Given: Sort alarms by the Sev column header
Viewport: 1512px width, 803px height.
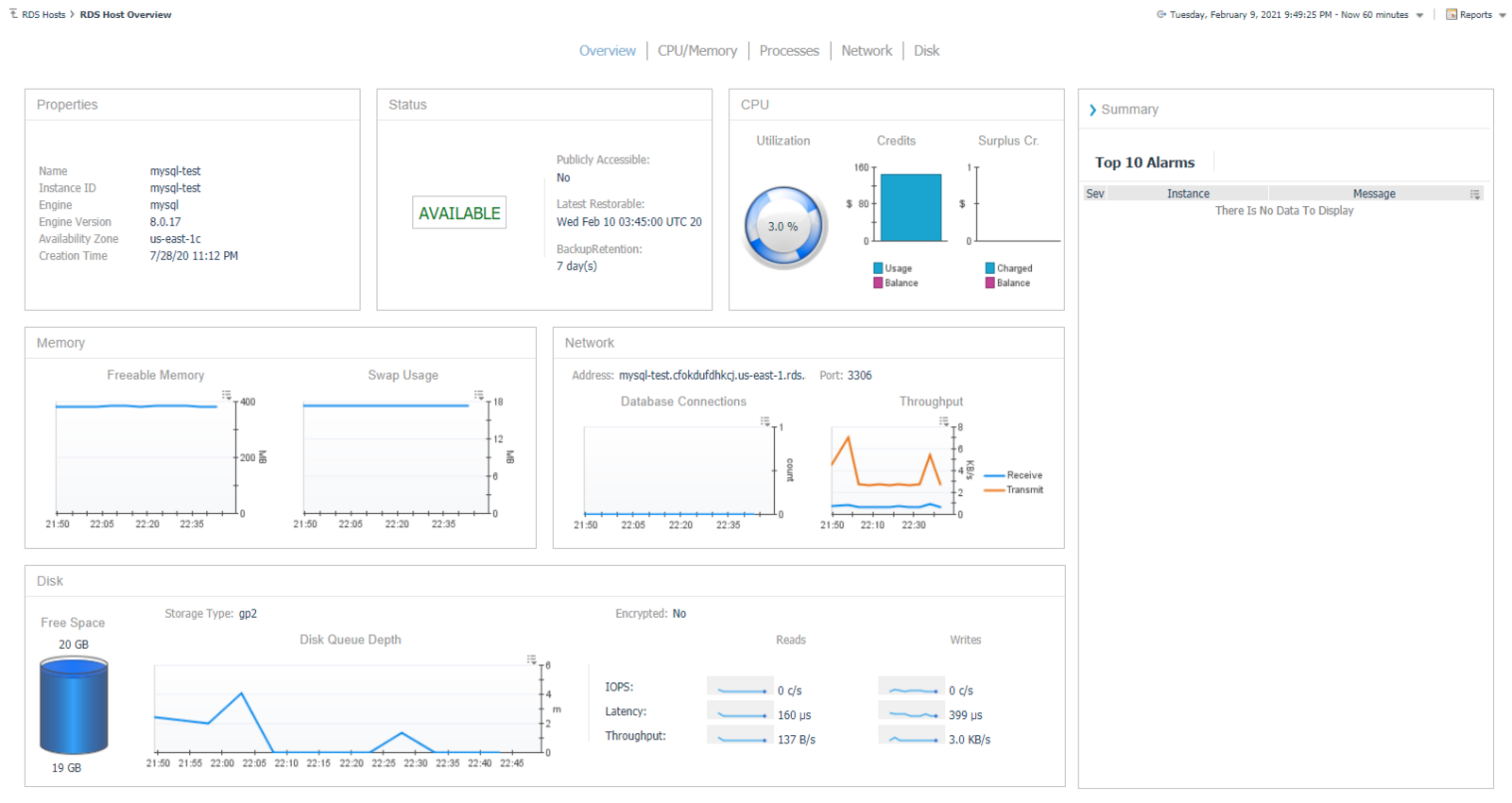Looking at the screenshot, I should pos(1095,194).
